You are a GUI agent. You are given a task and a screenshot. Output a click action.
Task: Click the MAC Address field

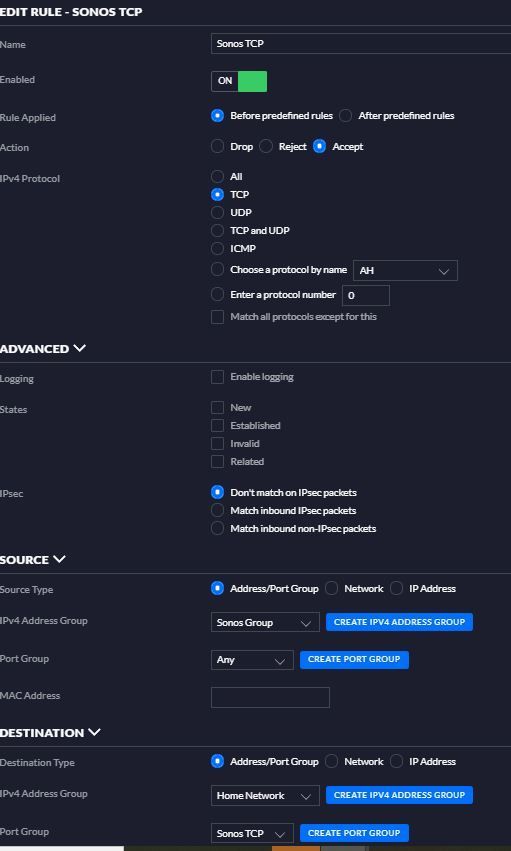coord(270,697)
